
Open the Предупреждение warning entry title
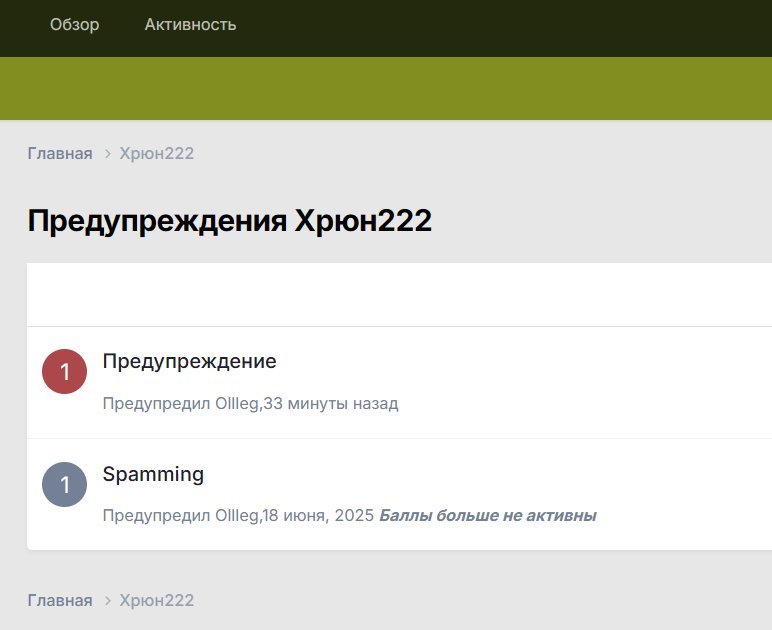[x=189, y=361]
